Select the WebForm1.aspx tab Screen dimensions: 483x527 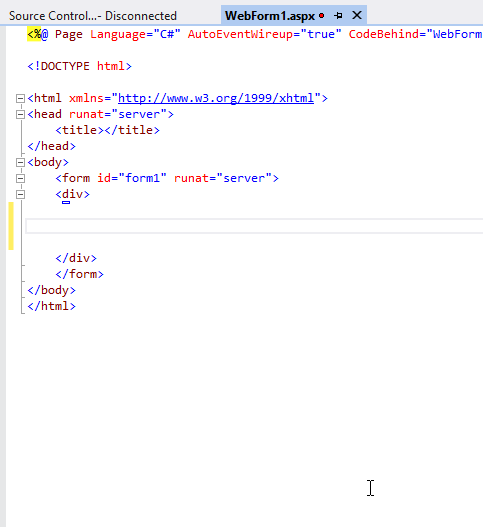[270, 16]
